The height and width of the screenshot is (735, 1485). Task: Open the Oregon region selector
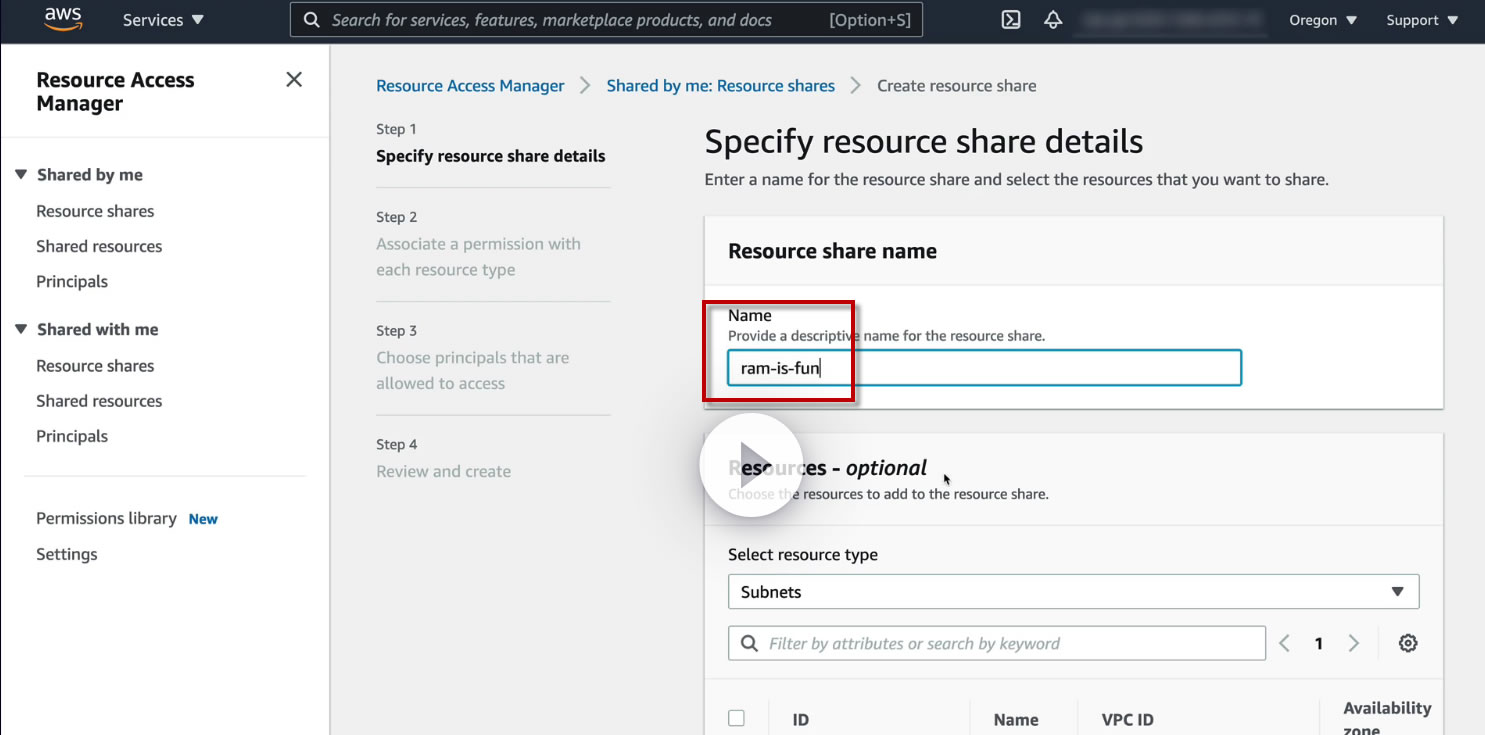[1323, 20]
